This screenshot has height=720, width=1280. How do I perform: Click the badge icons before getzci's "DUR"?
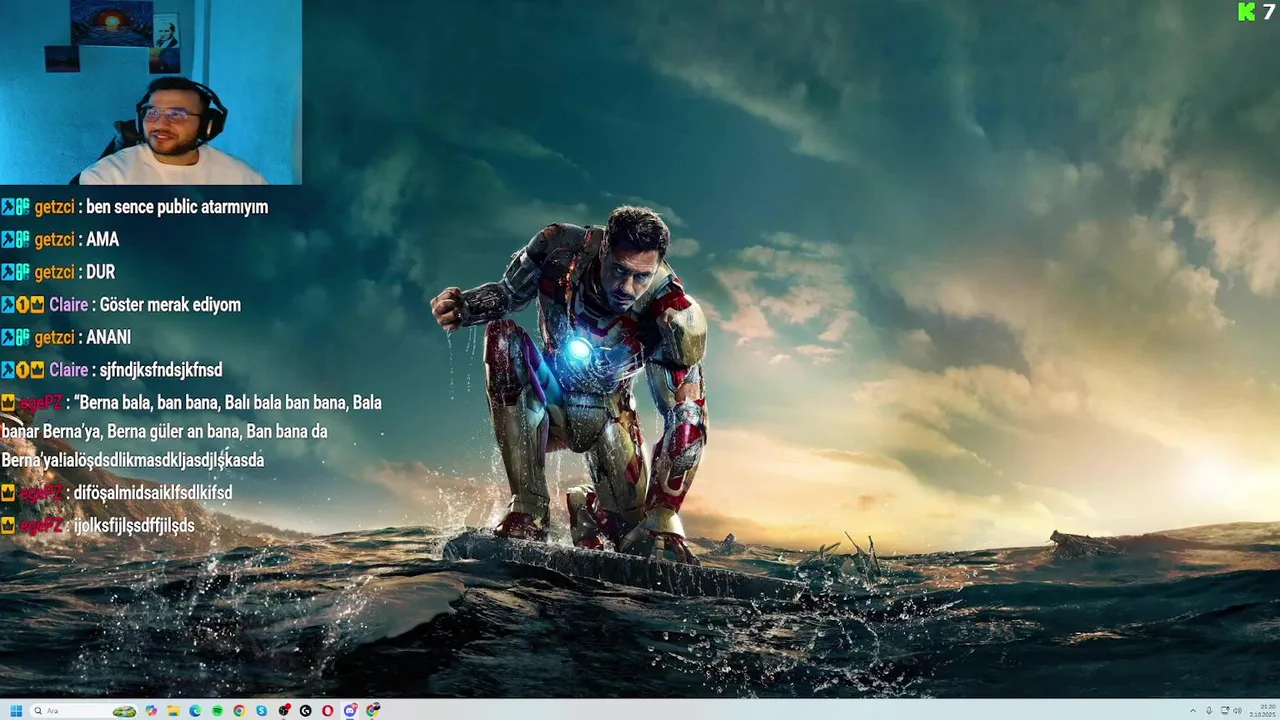pos(15,272)
